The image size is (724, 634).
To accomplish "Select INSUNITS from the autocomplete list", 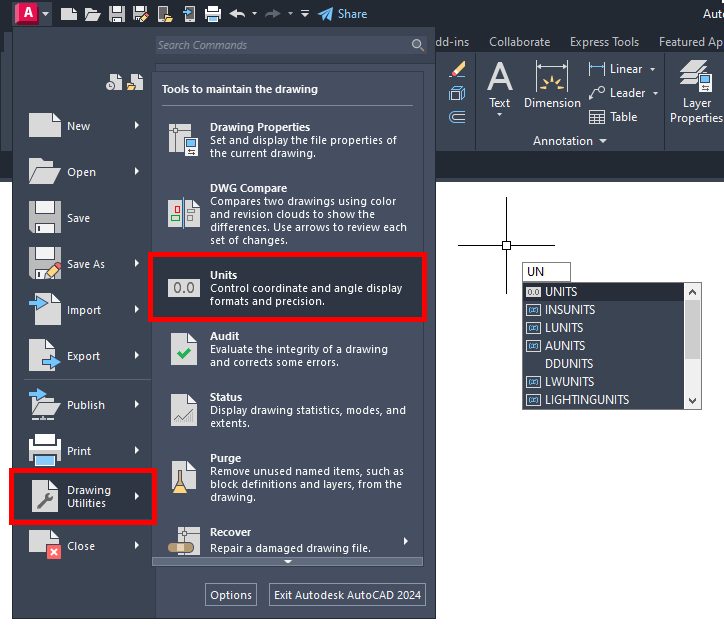I will point(603,310).
